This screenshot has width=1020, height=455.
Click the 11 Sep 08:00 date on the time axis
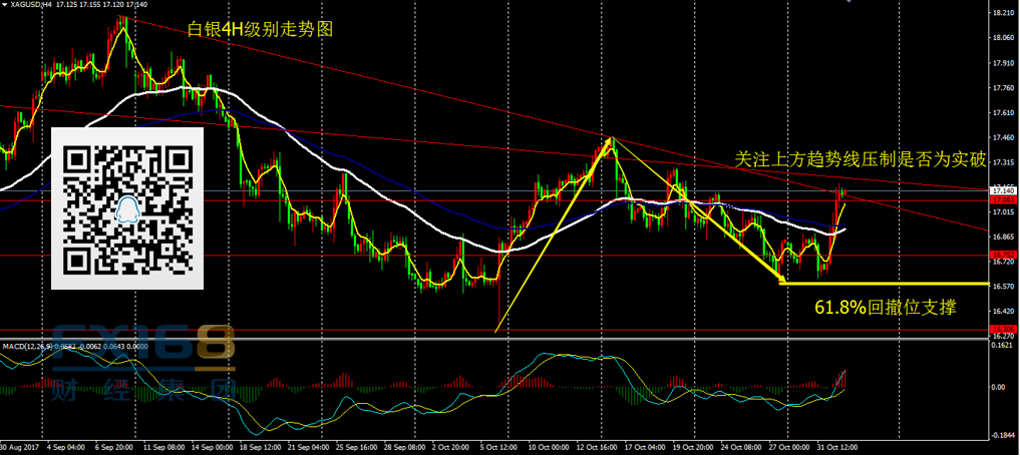162,447
